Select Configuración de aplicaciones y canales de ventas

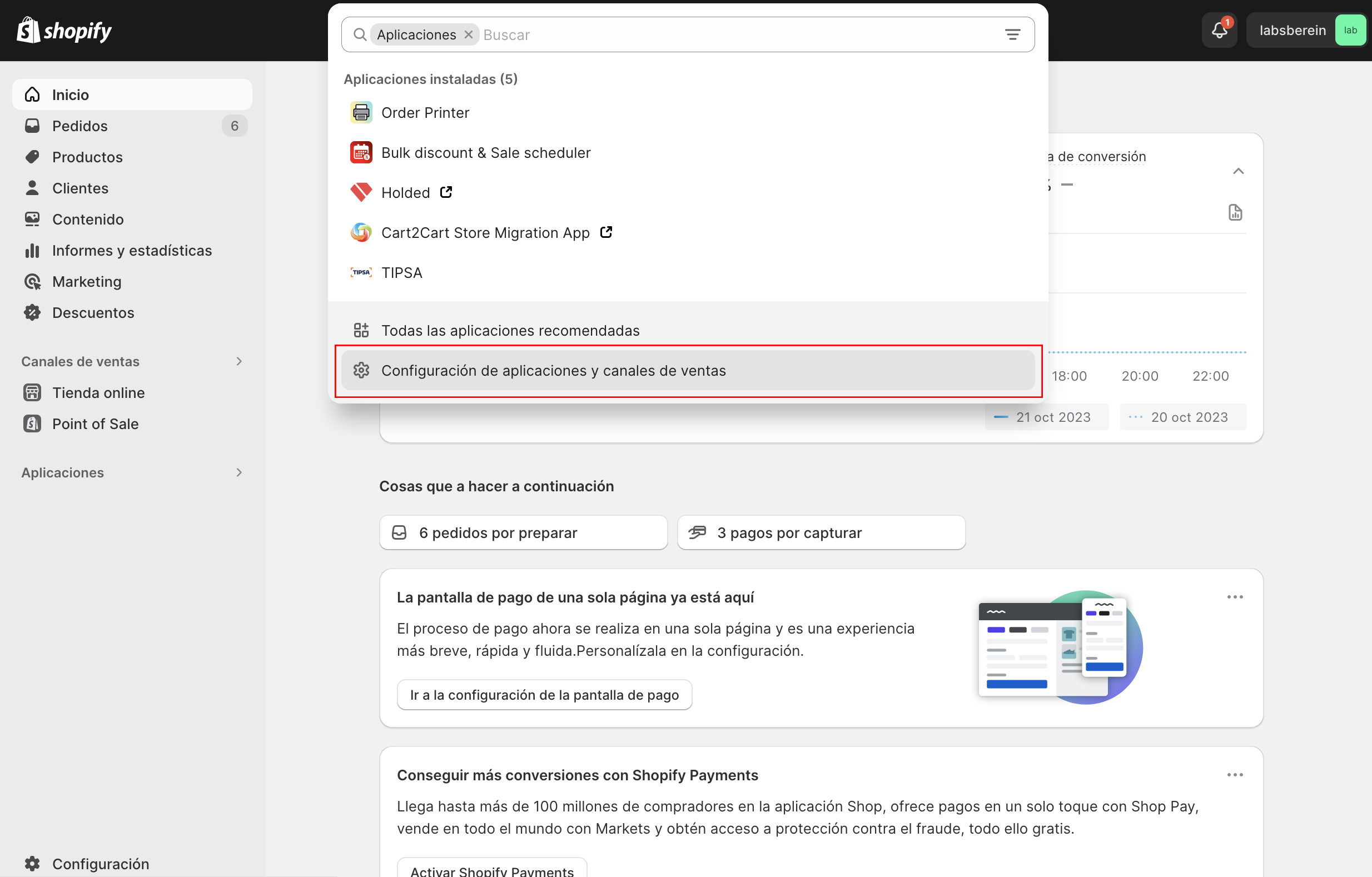click(x=554, y=370)
